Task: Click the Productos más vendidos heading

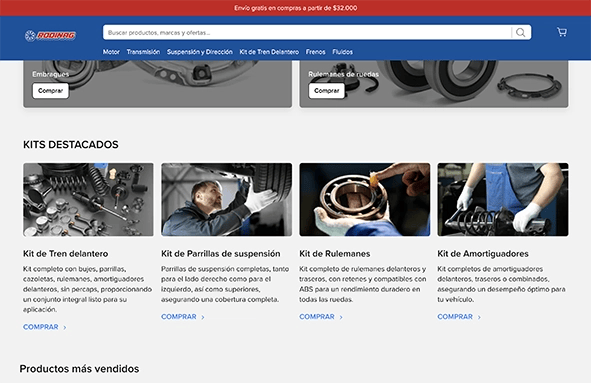Action: coord(79,369)
